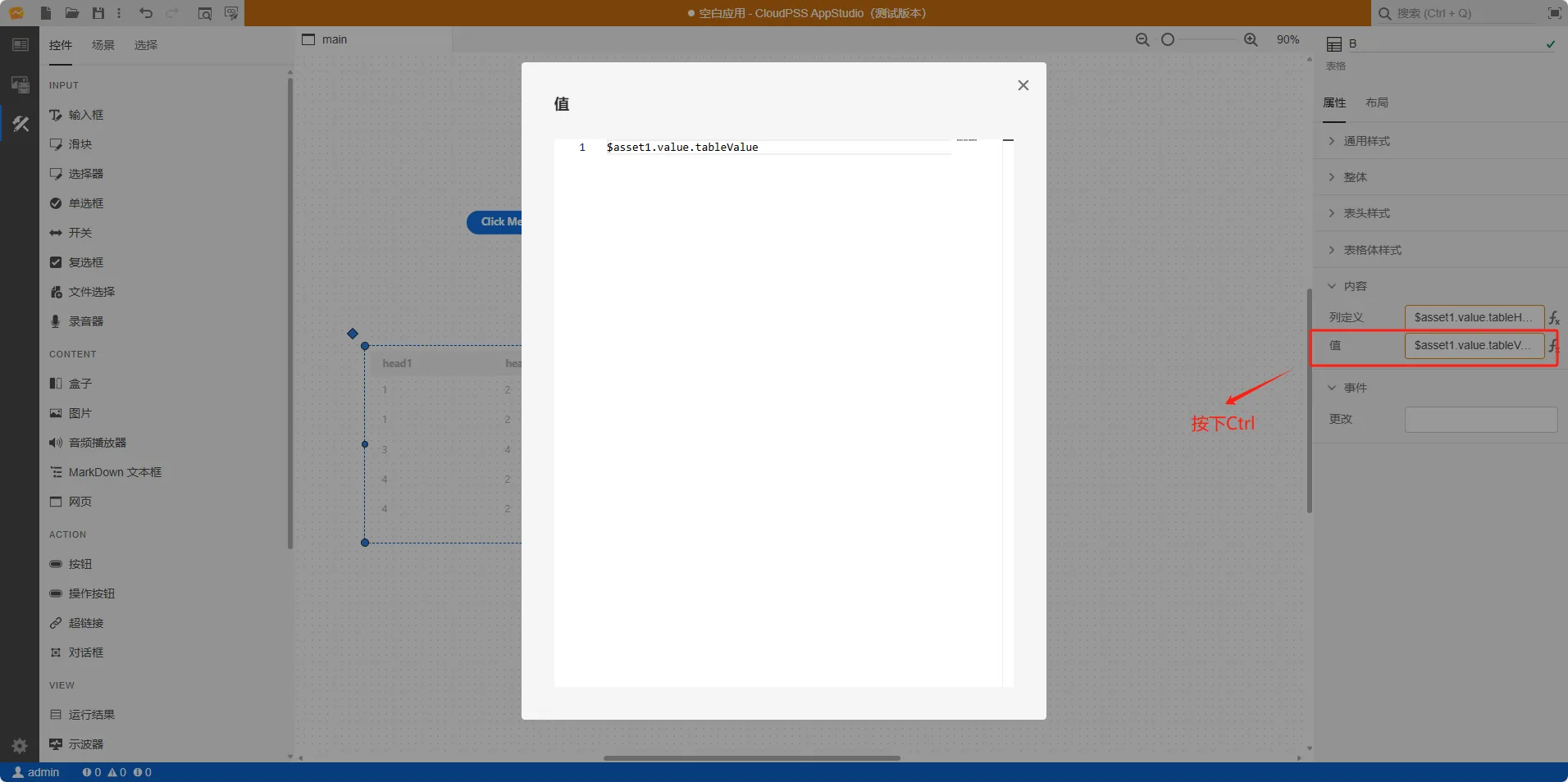Zoom in on the canvas

(x=1251, y=39)
